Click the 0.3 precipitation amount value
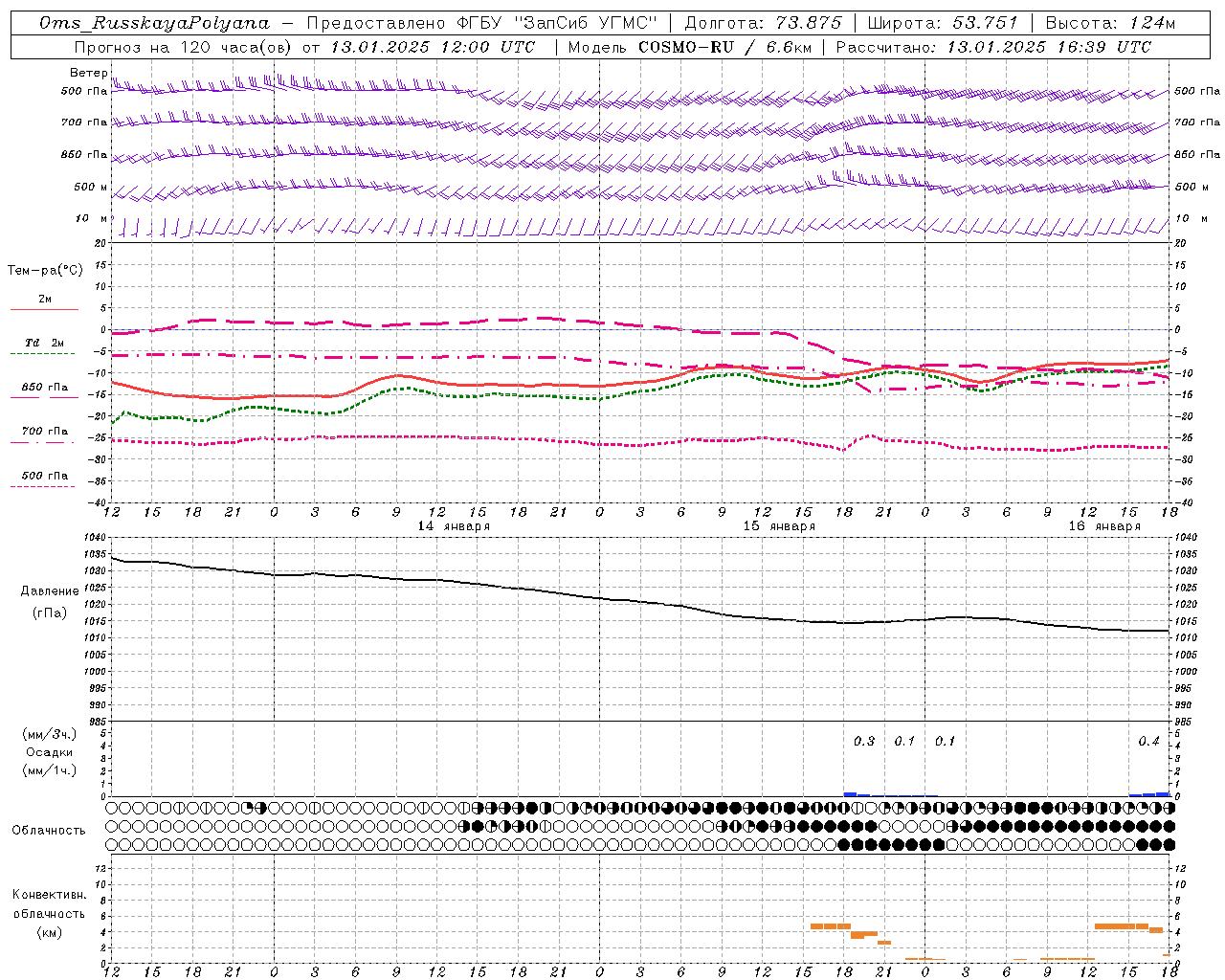1225x980 pixels. 864,742
